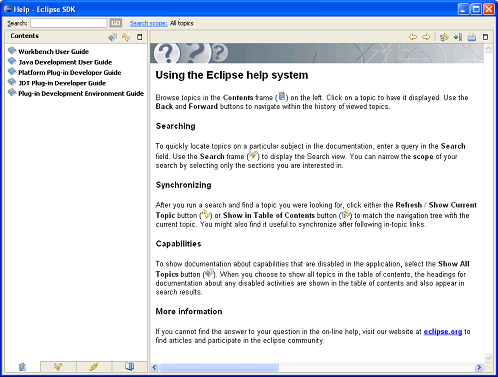Go Forward in help history
498x377 pixels.
click(x=426, y=37)
